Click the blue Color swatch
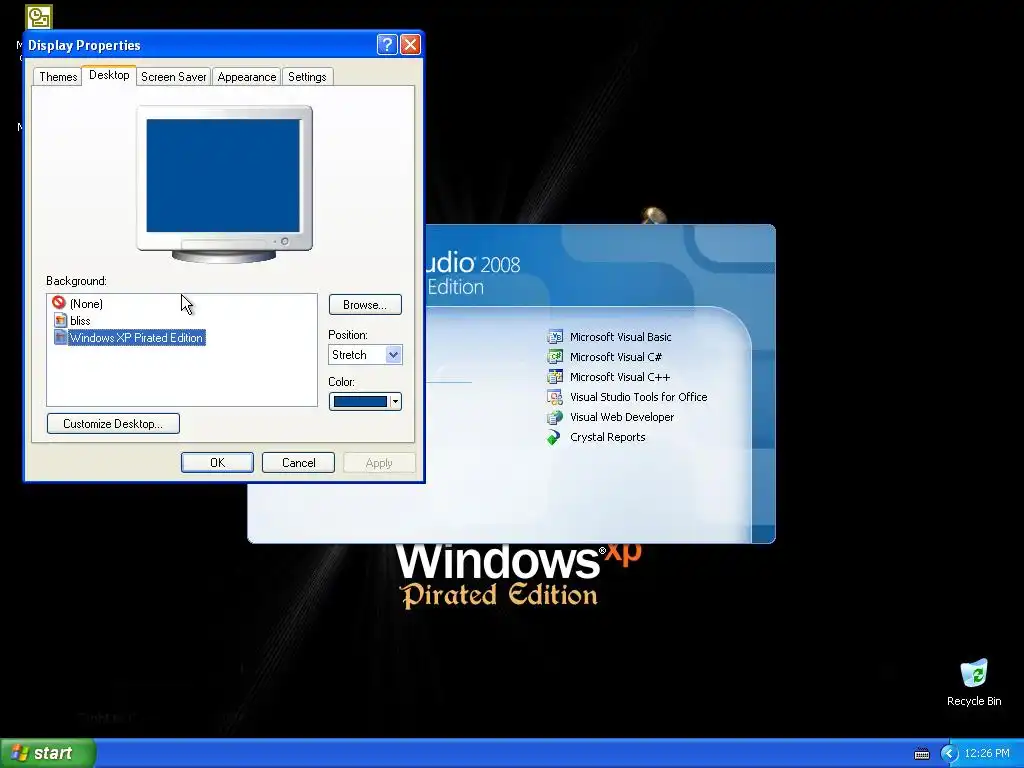Viewport: 1024px width, 768px height. point(360,402)
